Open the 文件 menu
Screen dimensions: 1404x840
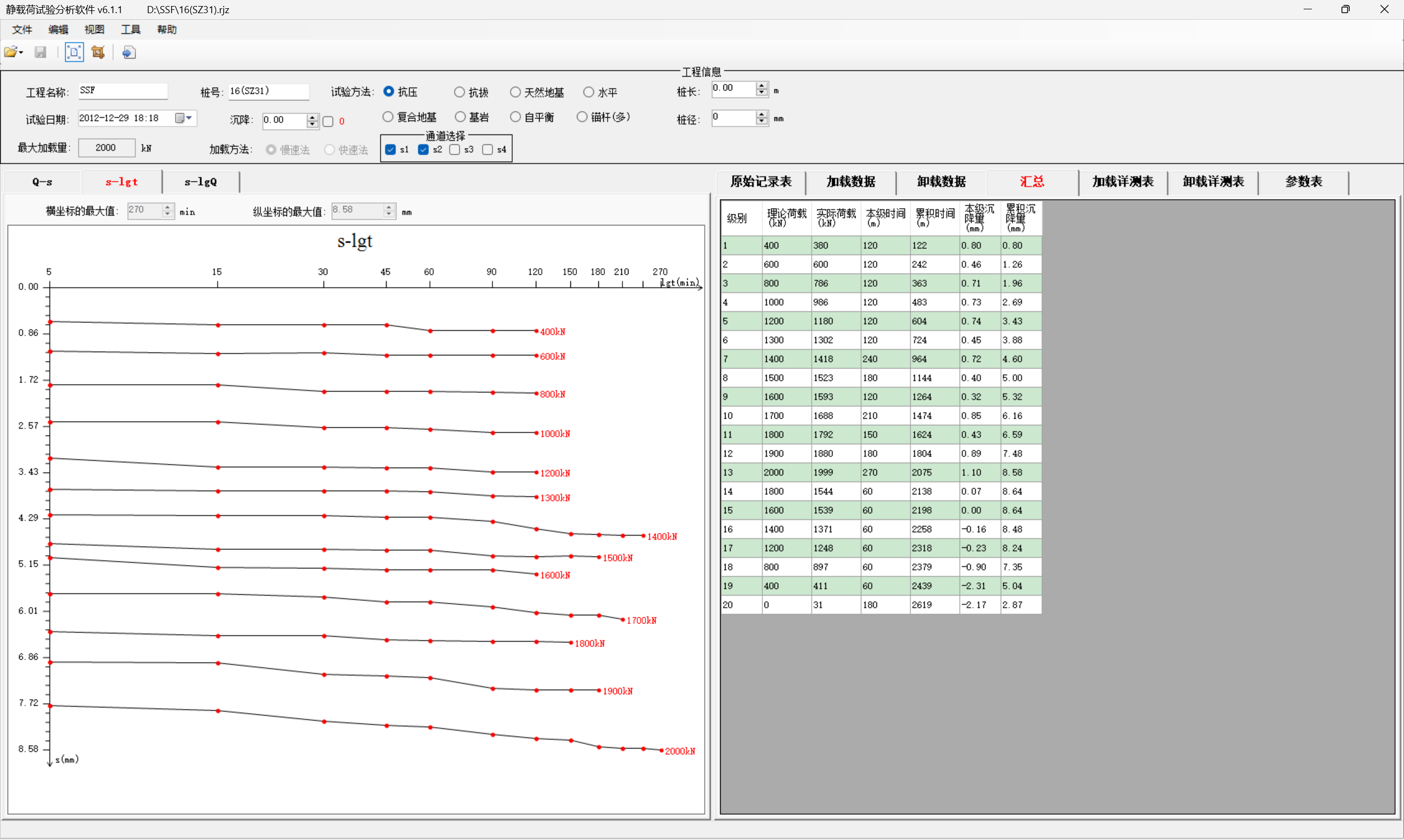(x=22, y=30)
